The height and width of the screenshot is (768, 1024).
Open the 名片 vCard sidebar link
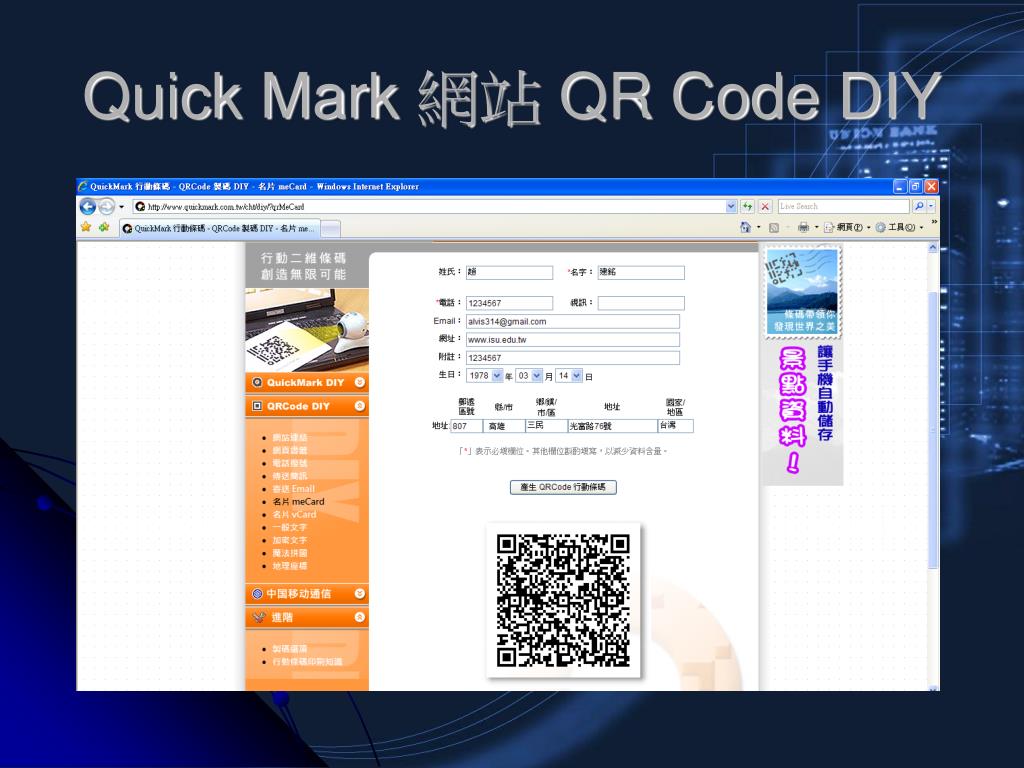coord(295,515)
